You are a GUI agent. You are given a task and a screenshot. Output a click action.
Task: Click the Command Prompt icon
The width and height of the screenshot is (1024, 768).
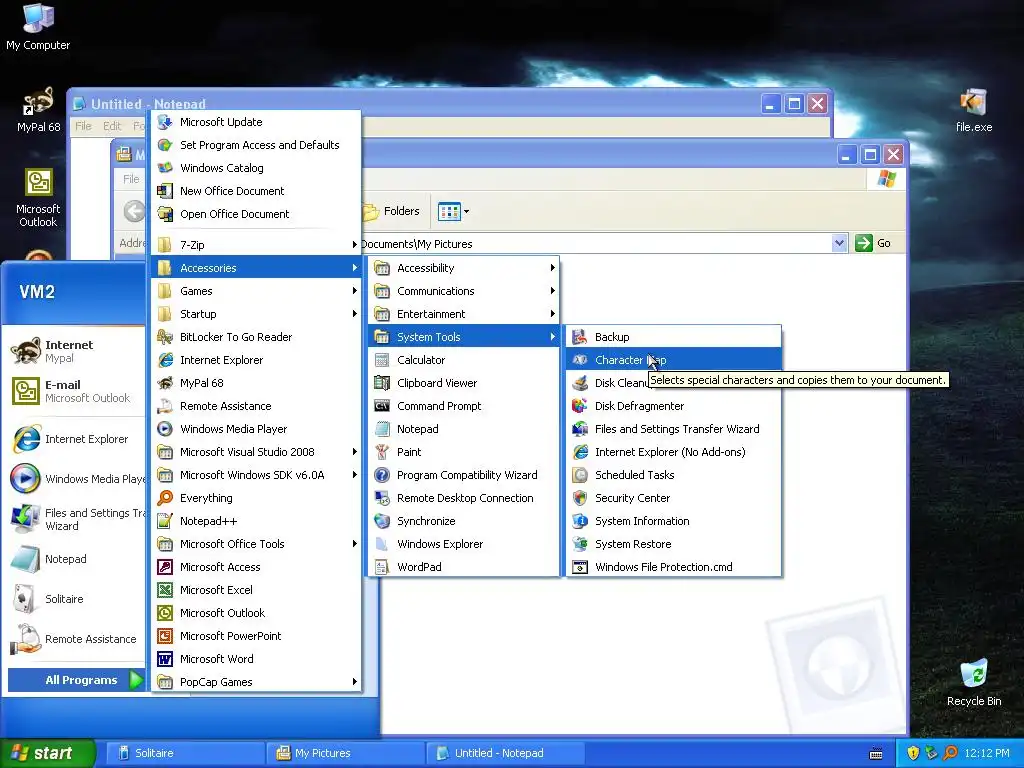(382, 406)
